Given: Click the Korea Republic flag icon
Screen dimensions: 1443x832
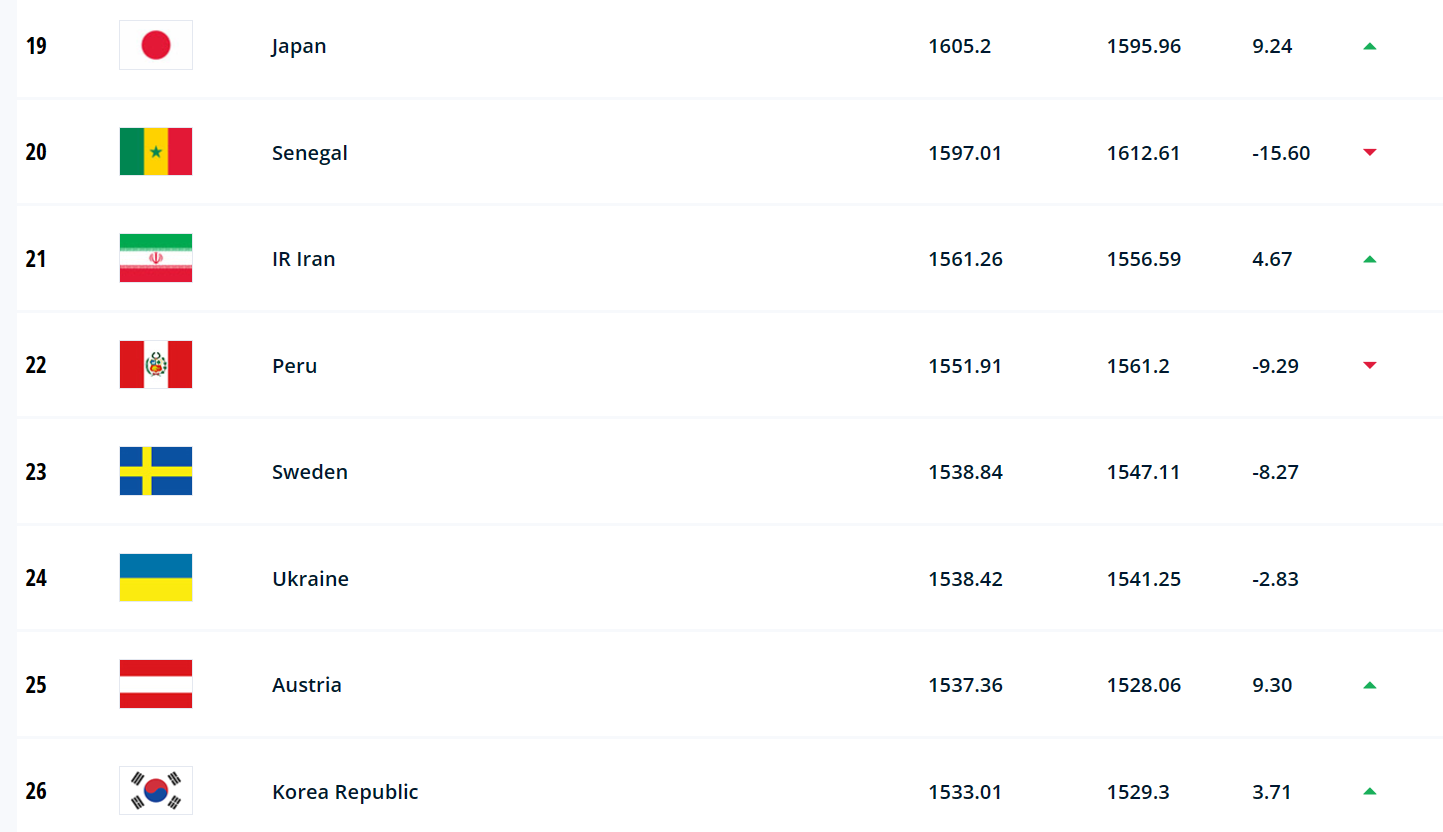Looking at the screenshot, I should (156, 791).
